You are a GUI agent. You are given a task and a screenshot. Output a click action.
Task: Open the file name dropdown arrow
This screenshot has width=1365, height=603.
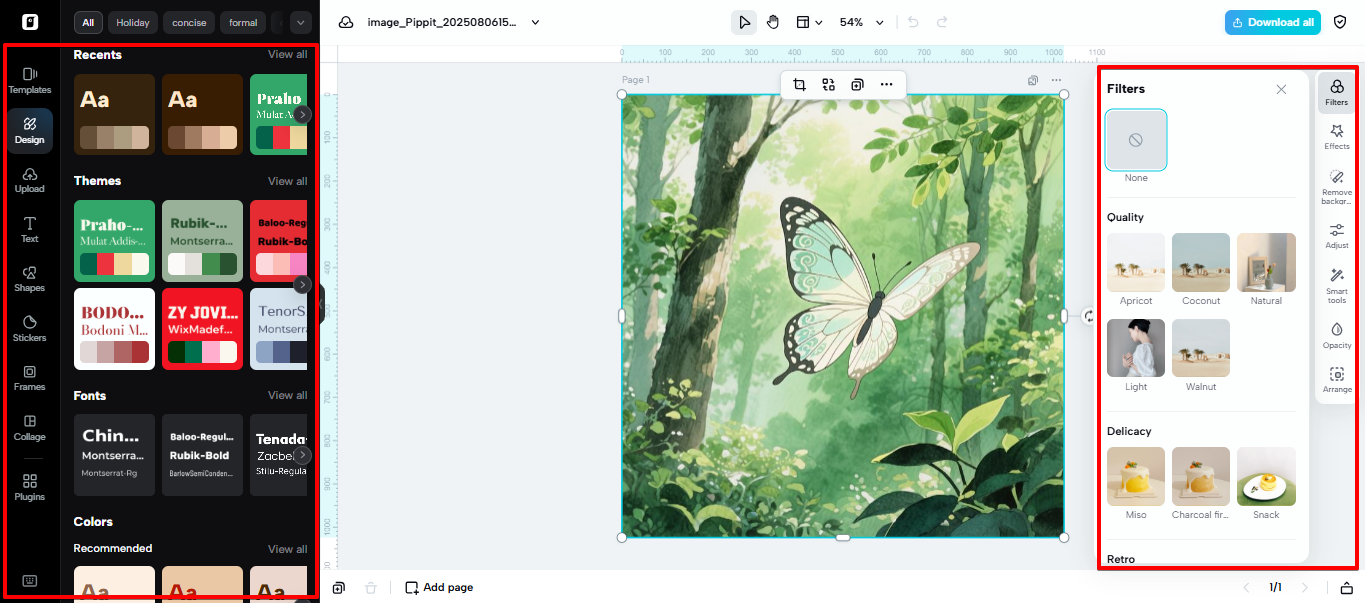coord(535,22)
